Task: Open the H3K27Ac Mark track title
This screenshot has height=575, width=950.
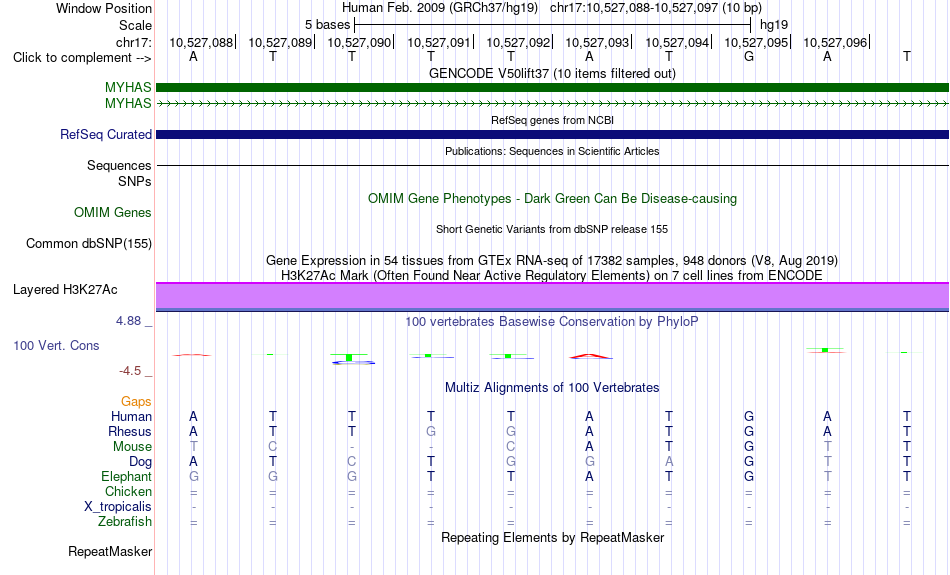Action: click(552, 276)
